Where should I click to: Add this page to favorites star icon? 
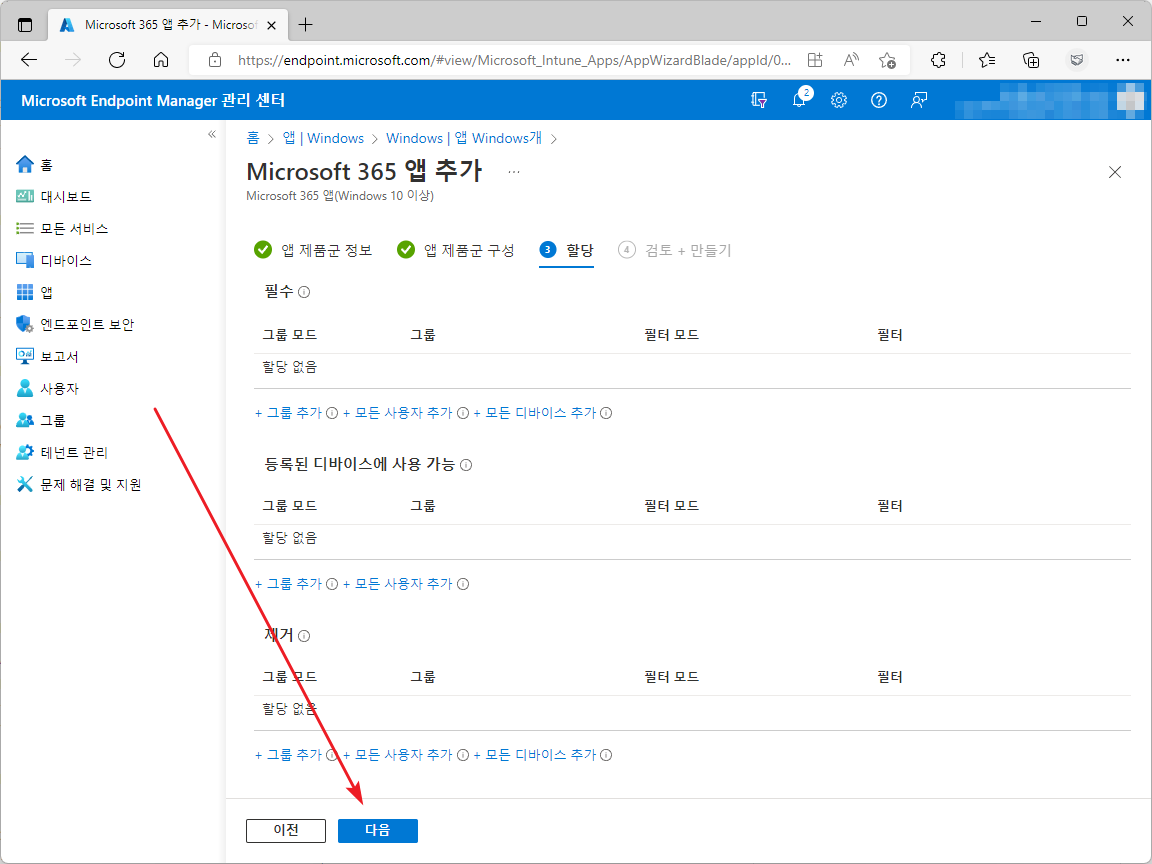pos(888,60)
